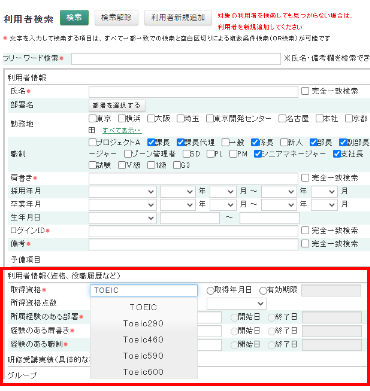Uncheck the 部長 checkbox
370x391 pixels.
[x=313, y=142]
